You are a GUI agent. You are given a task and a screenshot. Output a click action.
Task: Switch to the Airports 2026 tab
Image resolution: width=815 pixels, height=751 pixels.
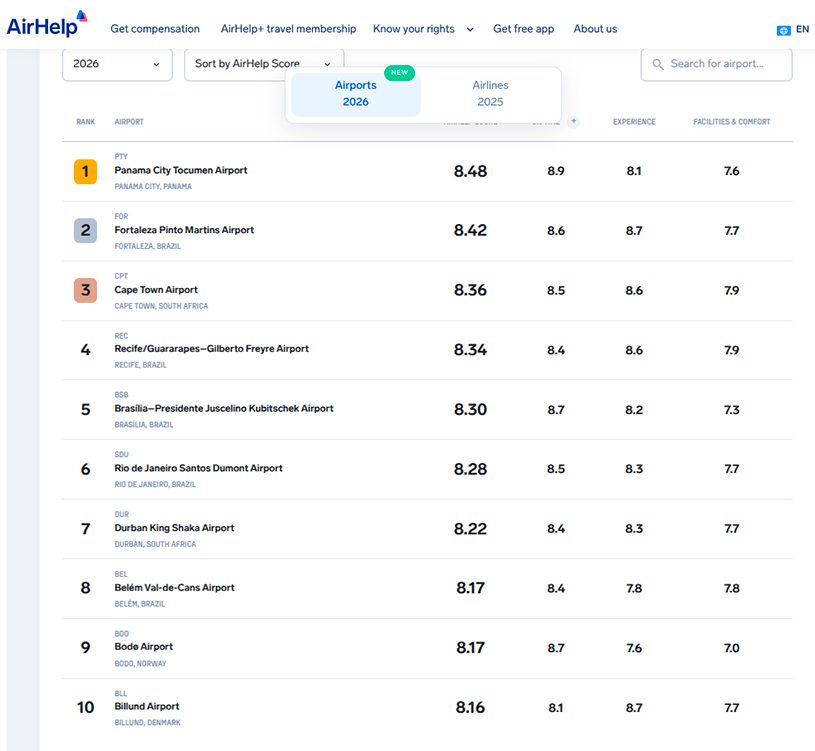(356, 94)
